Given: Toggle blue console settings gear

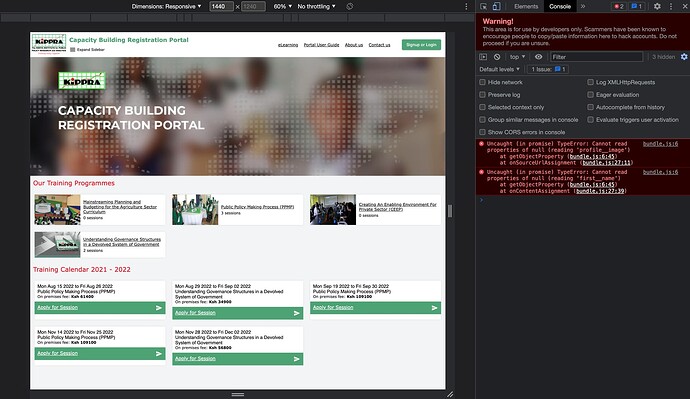Looking at the screenshot, I should (x=684, y=57).
